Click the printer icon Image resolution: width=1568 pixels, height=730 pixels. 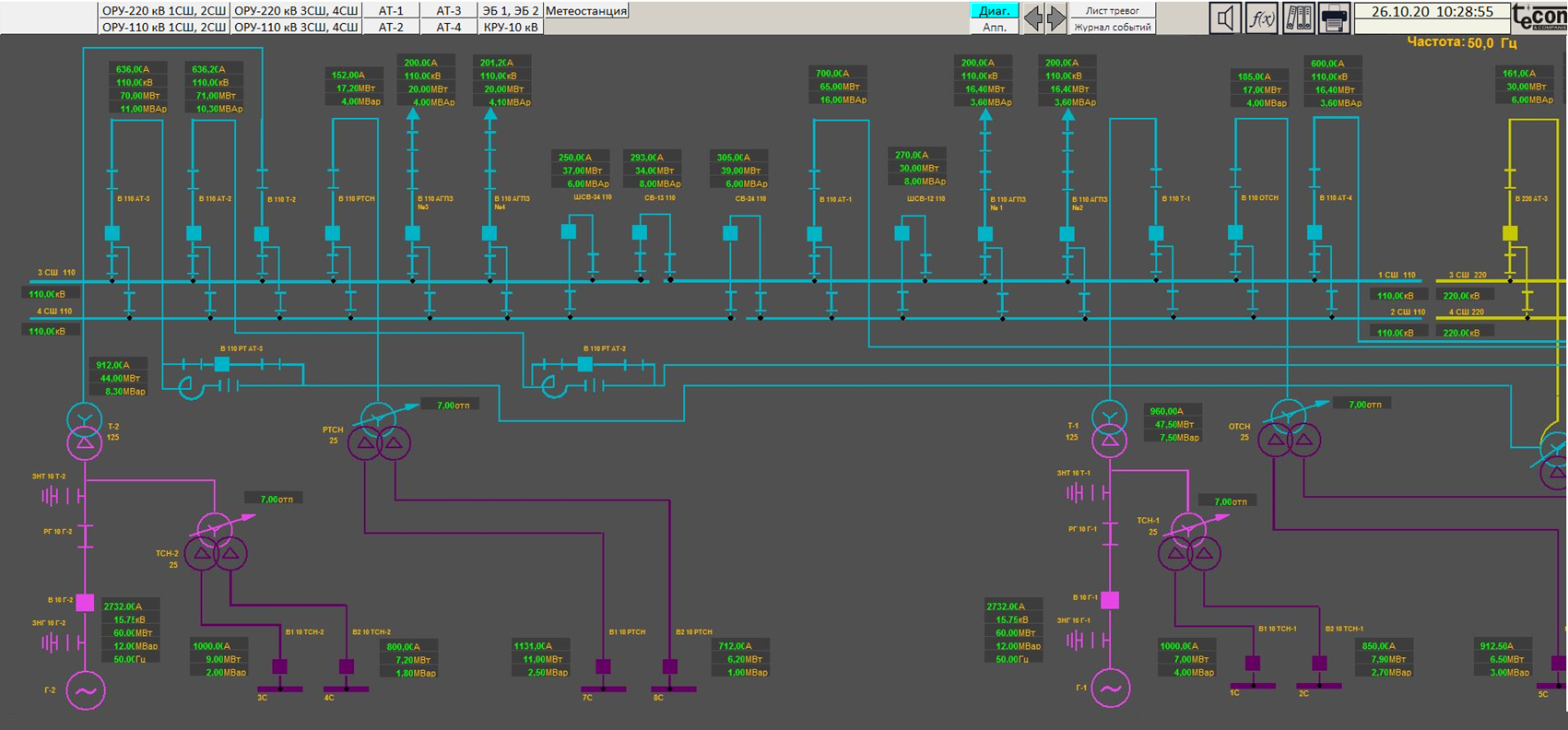tap(1334, 18)
